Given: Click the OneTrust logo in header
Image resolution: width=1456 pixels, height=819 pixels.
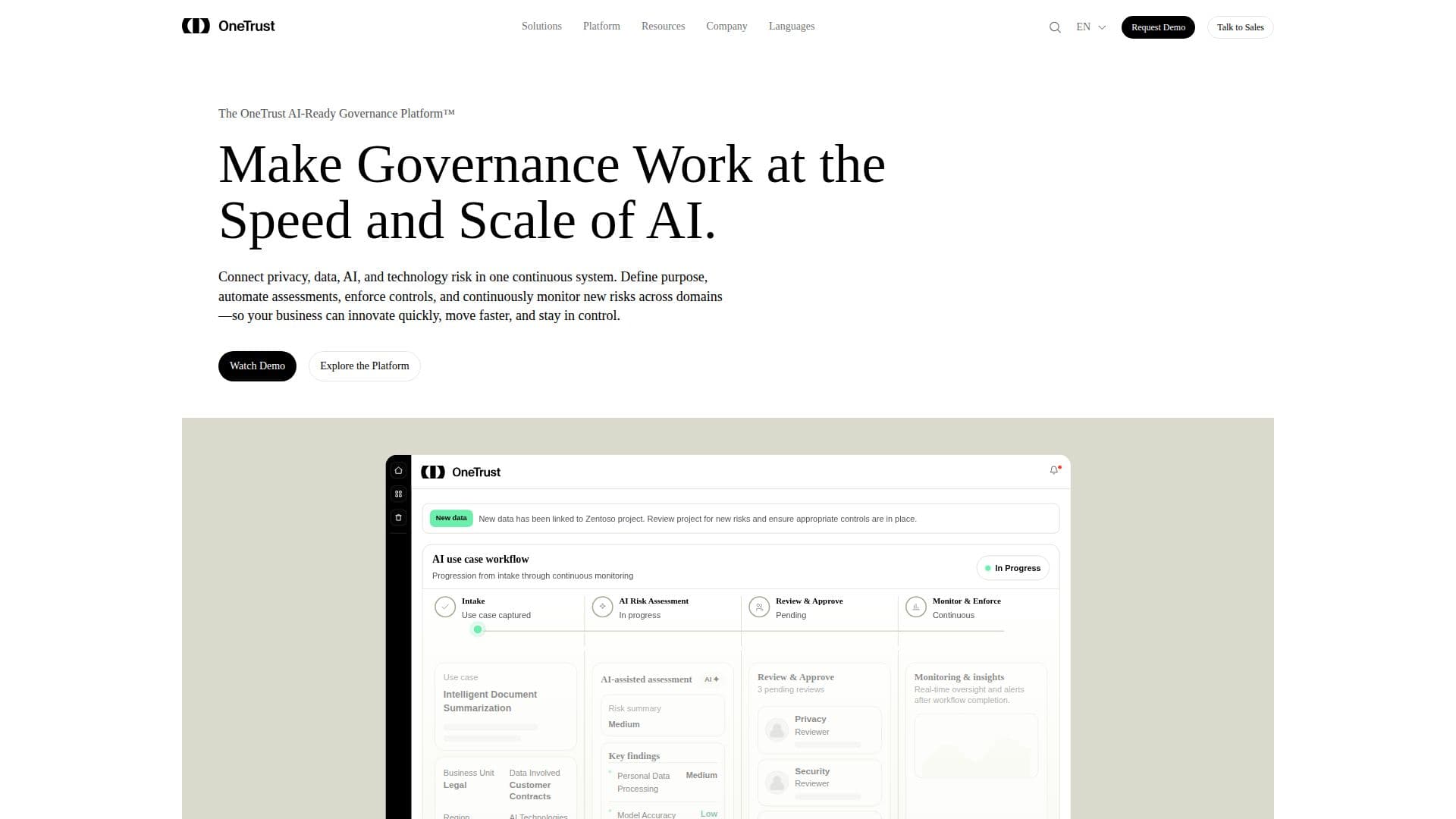Looking at the screenshot, I should pos(228,26).
